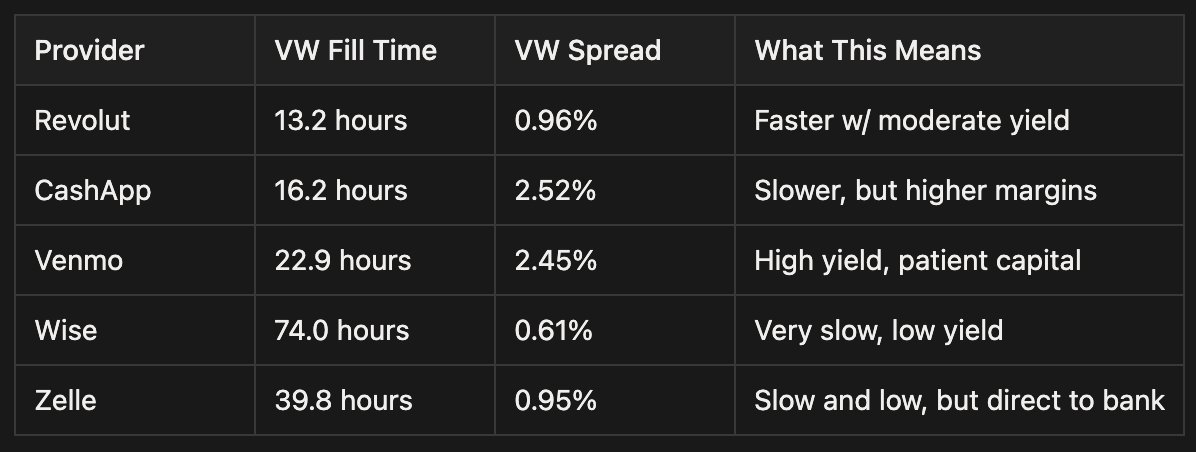
Task: Click the 2.52% spread value
Action: [x=555, y=190]
